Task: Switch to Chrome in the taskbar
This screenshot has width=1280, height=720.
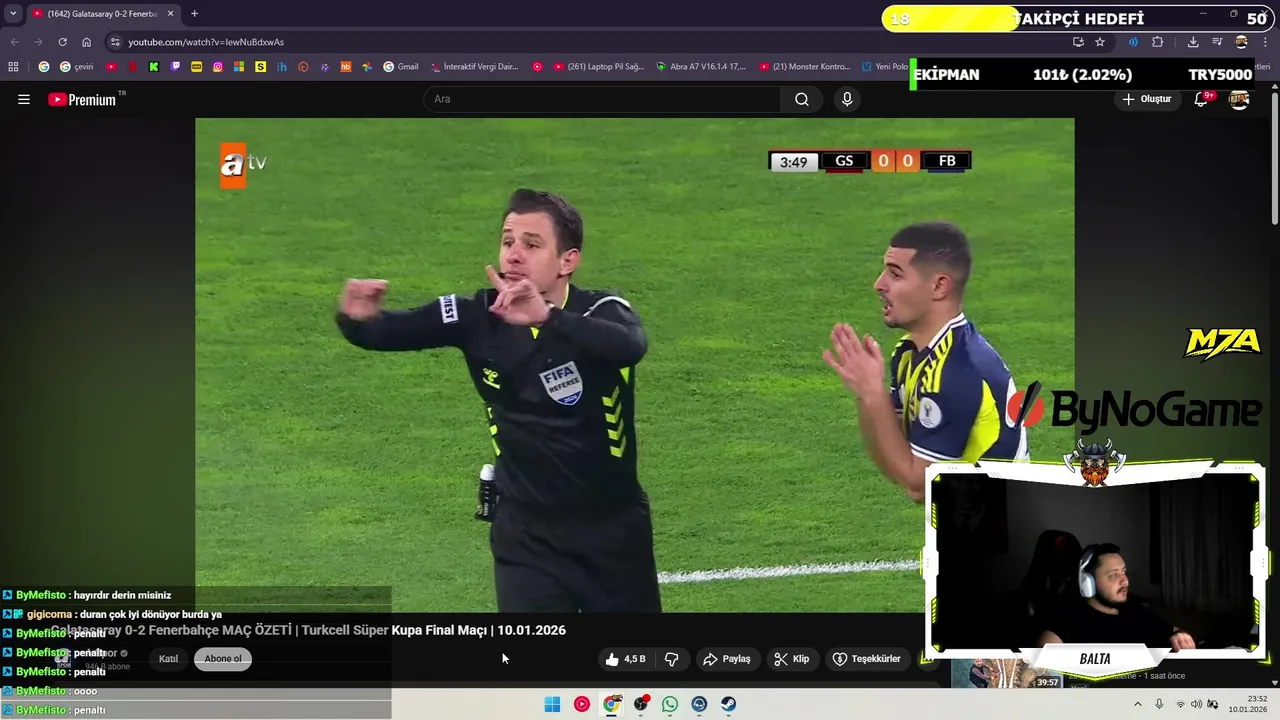Action: pos(611,704)
